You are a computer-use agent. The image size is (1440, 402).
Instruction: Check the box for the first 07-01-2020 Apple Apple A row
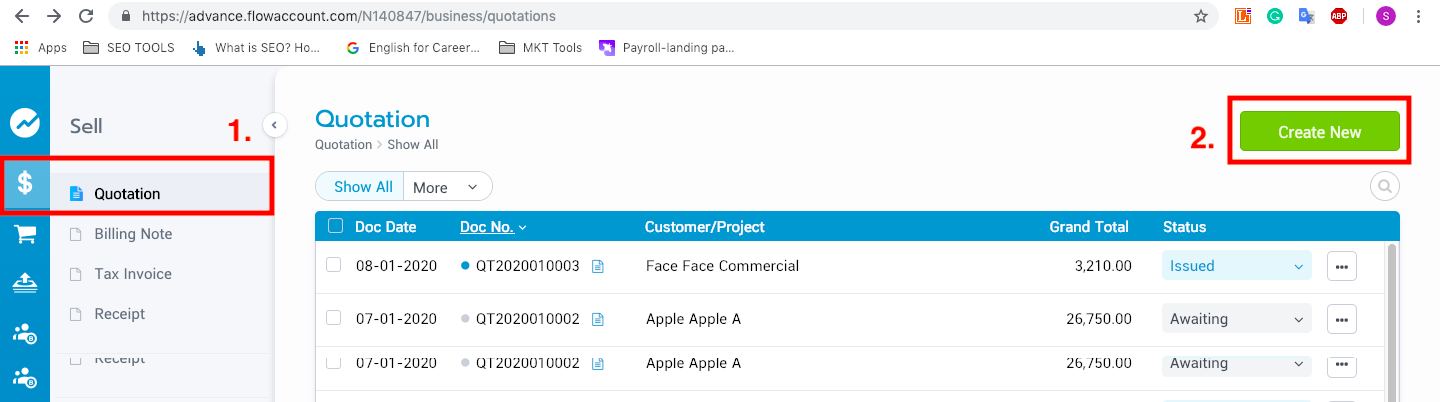(334, 318)
